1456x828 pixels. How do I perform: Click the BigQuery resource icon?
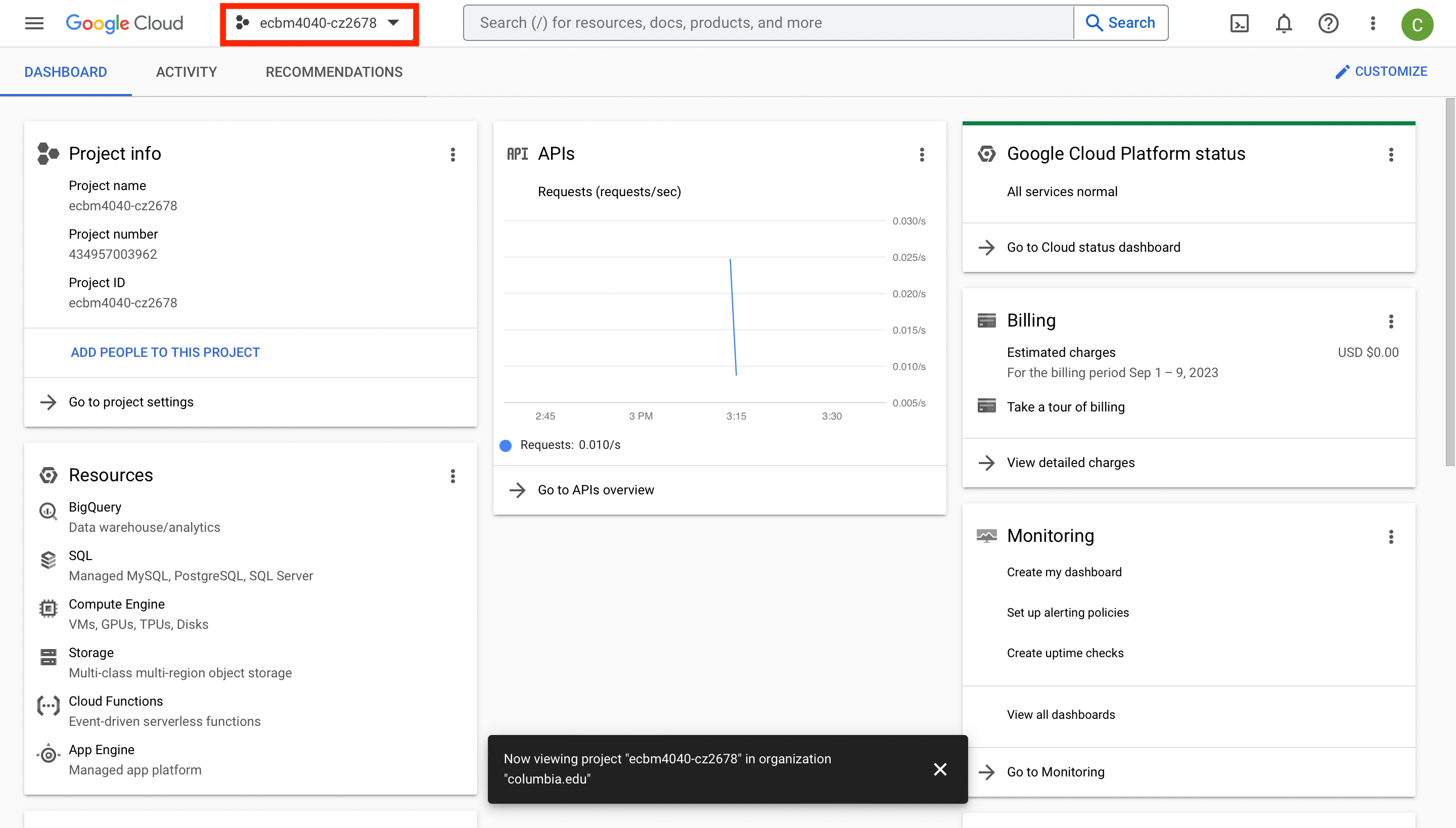[x=49, y=511]
